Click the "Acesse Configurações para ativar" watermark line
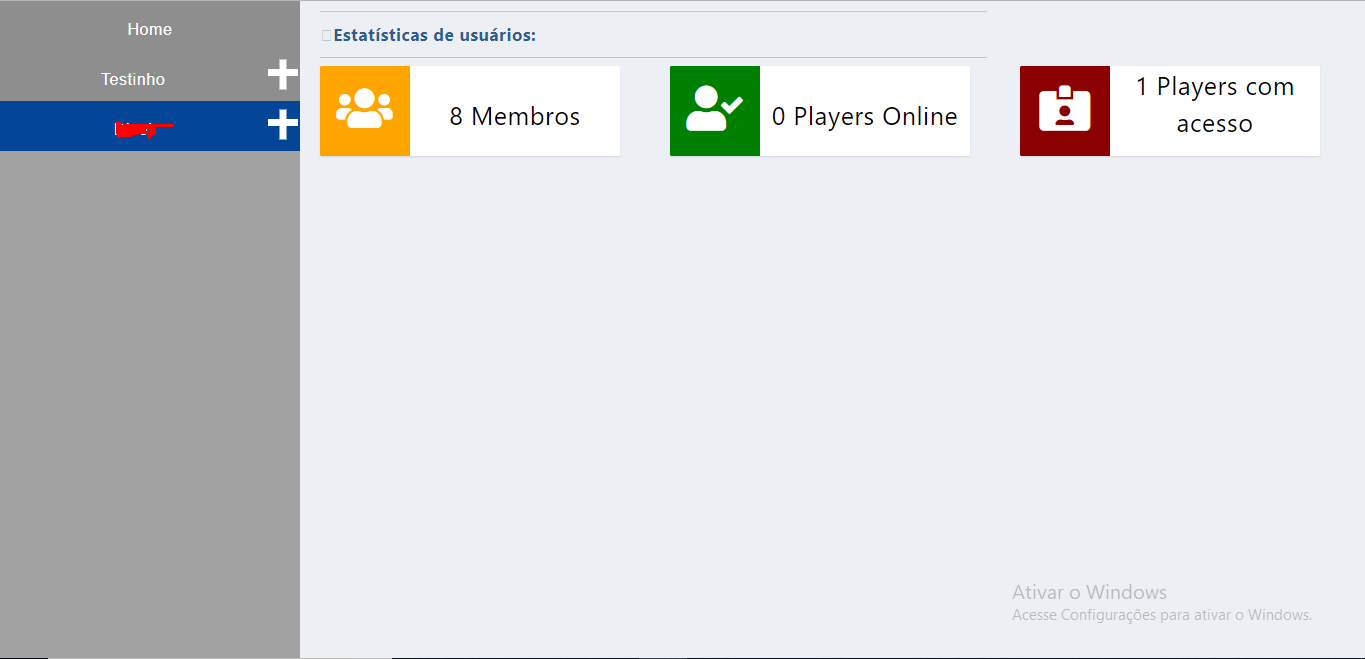The width and height of the screenshot is (1365, 659). 1161,615
